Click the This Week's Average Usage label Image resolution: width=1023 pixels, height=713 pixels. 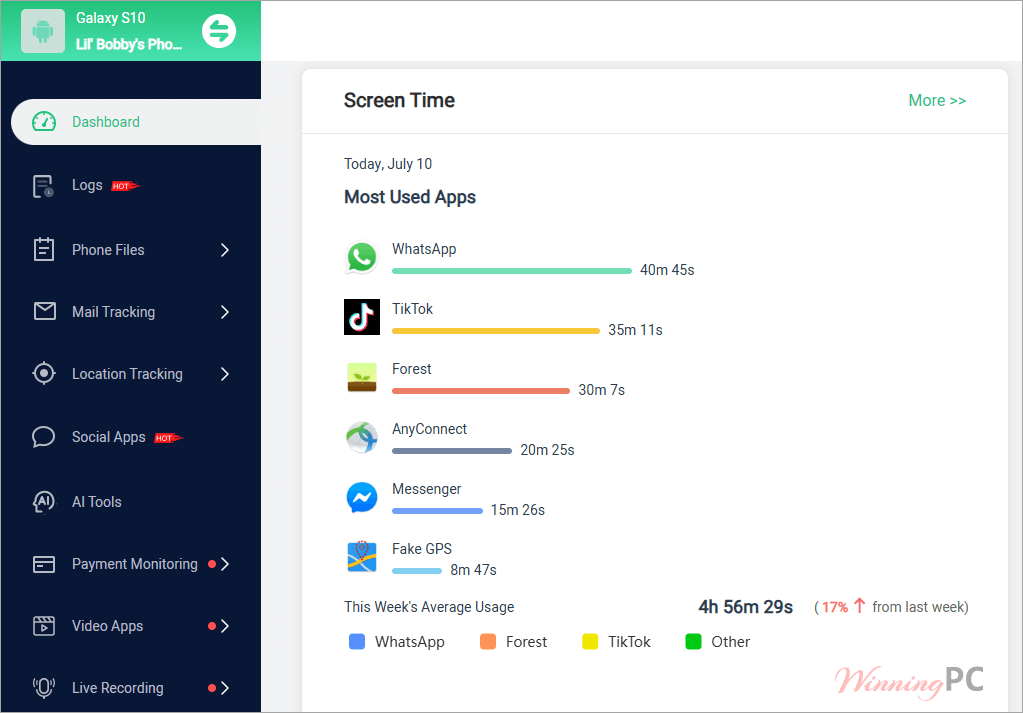coord(429,607)
